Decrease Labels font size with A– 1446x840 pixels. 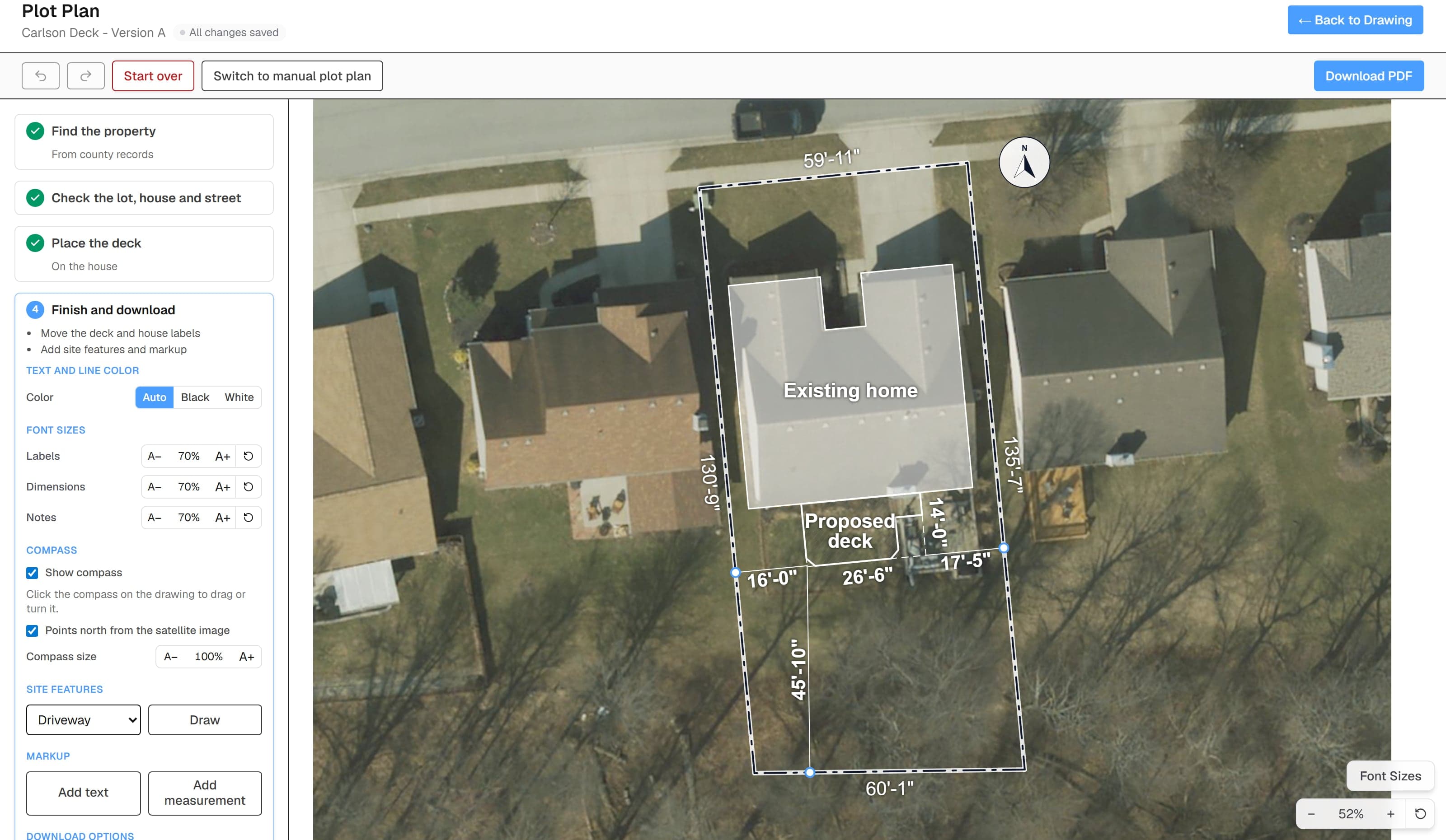point(155,456)
